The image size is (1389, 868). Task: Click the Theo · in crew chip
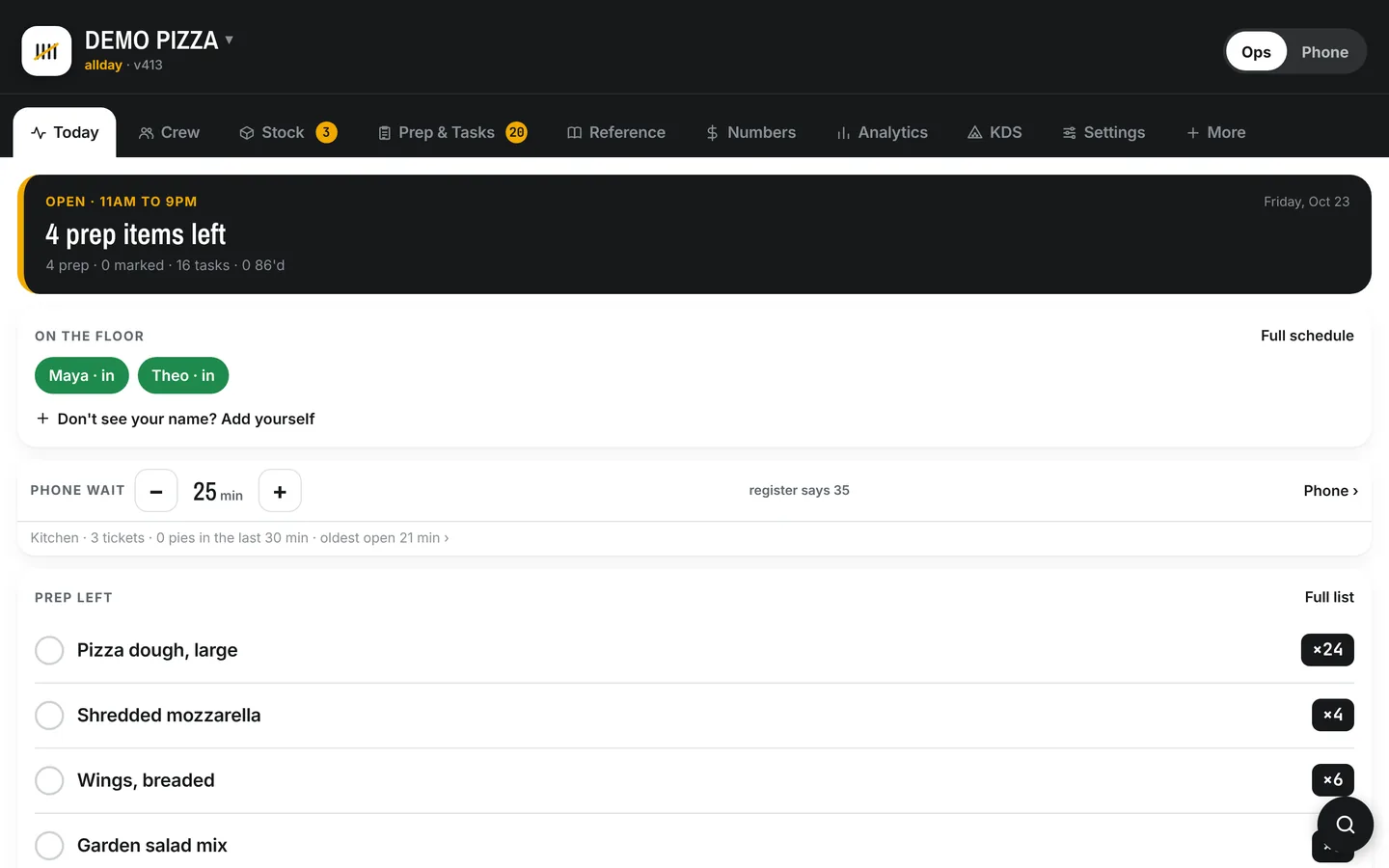point(183,375)
